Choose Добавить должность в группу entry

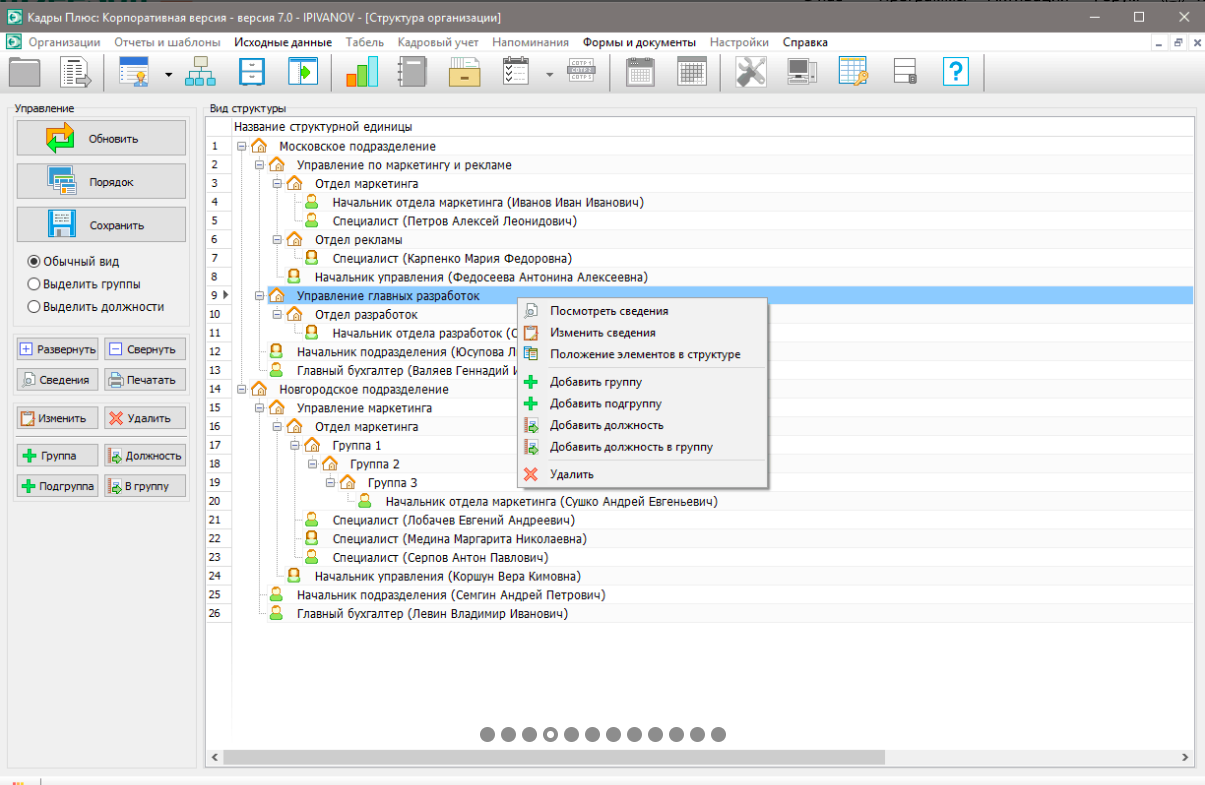pos(642,447)
